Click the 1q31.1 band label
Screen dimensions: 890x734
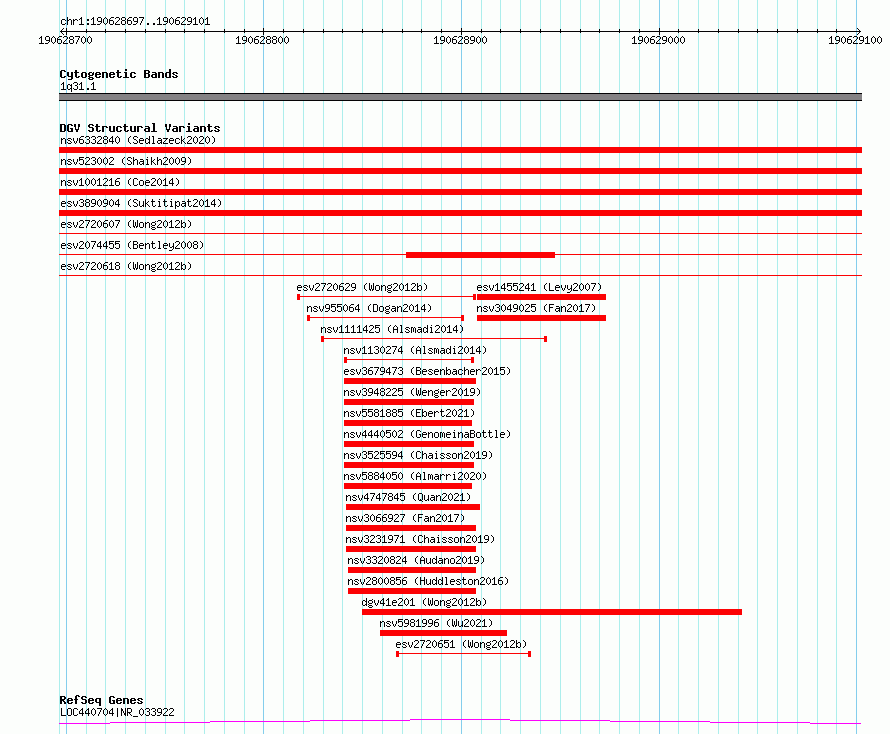(78, 86)
